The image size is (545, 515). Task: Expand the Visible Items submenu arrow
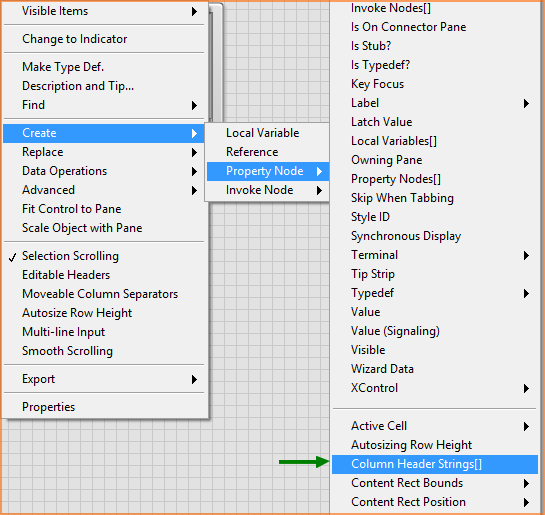pos(194,11)
